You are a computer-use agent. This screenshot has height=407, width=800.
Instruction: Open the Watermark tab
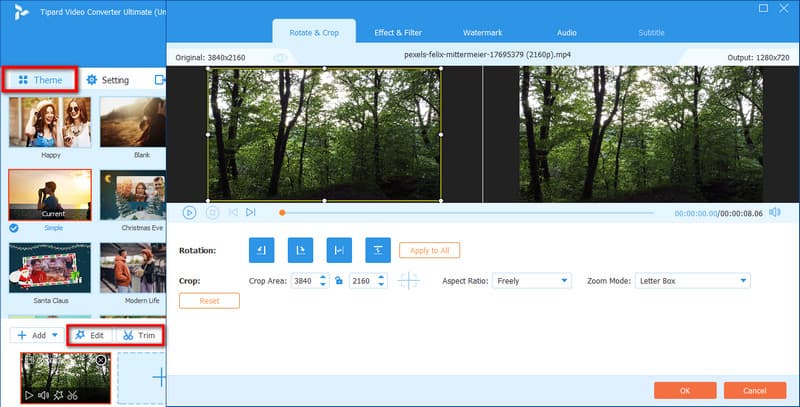tap(483, 33)
